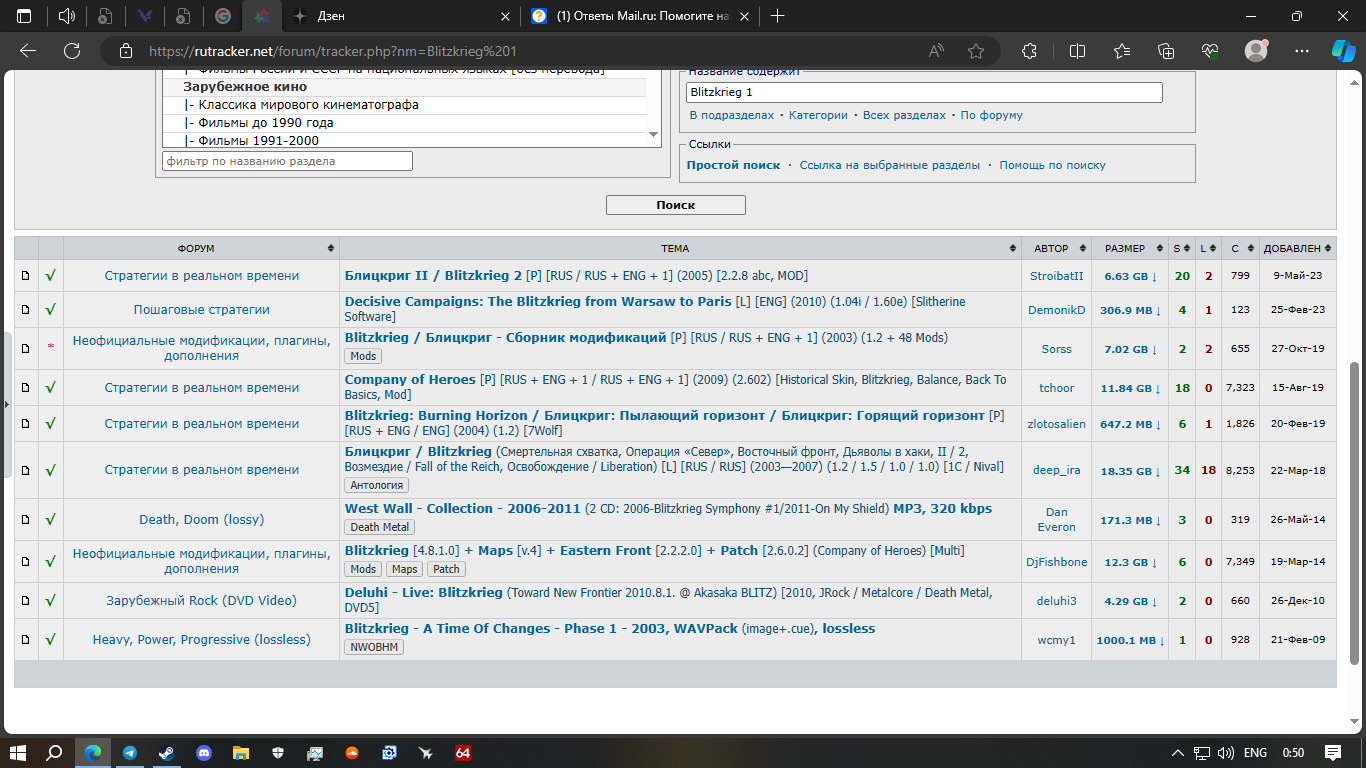Click green checkmark in the West Wall row
This screenshot has height=768, width=1366.
50,520
